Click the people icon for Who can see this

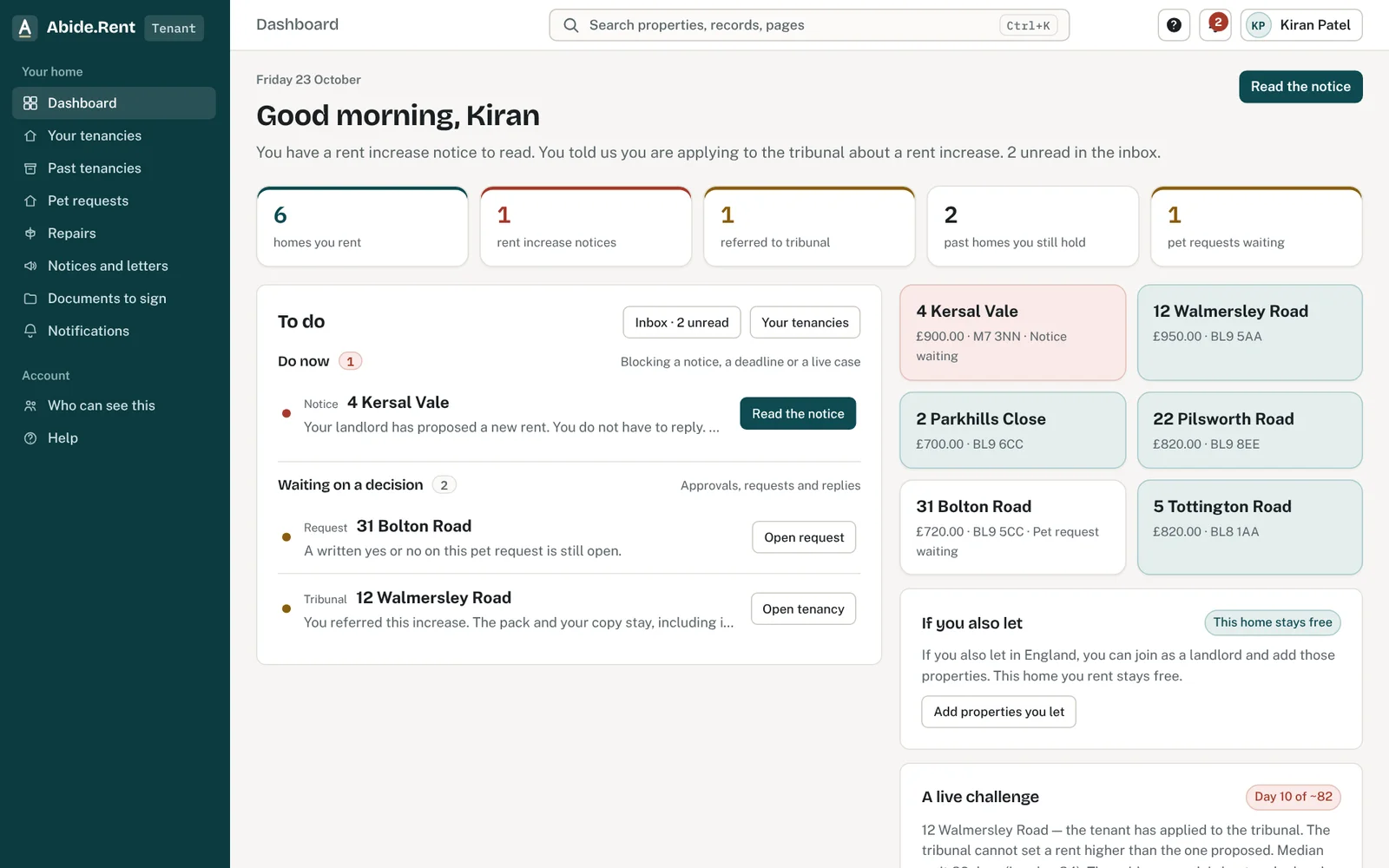click(x=30, y=405)
